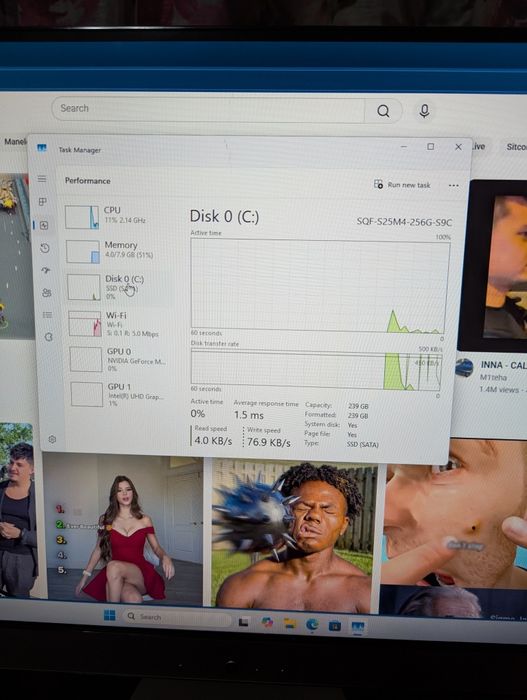The height and width of the screenshot is (700, 527).
Task: Click the browser Search input field
Action: point(208,109)
